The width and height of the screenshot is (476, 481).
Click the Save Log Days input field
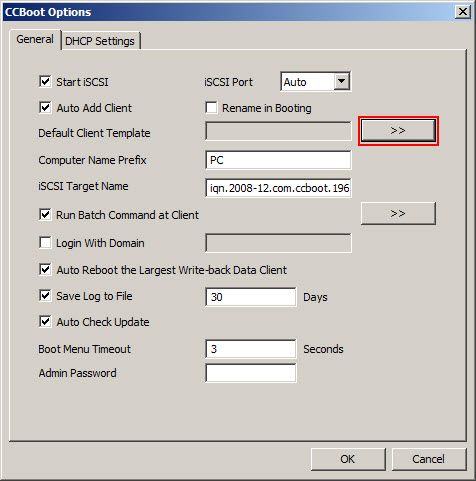pos(251,297)
